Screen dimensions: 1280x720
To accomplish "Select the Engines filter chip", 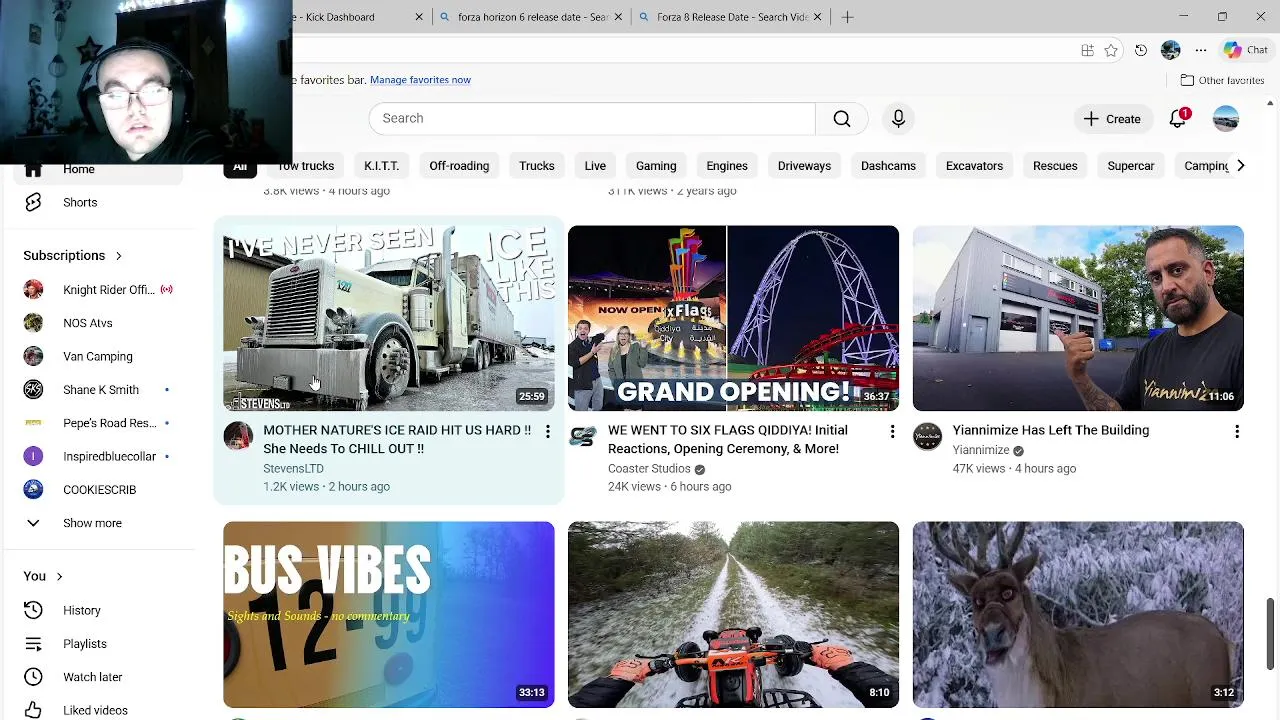I will (x=727, y=166).
